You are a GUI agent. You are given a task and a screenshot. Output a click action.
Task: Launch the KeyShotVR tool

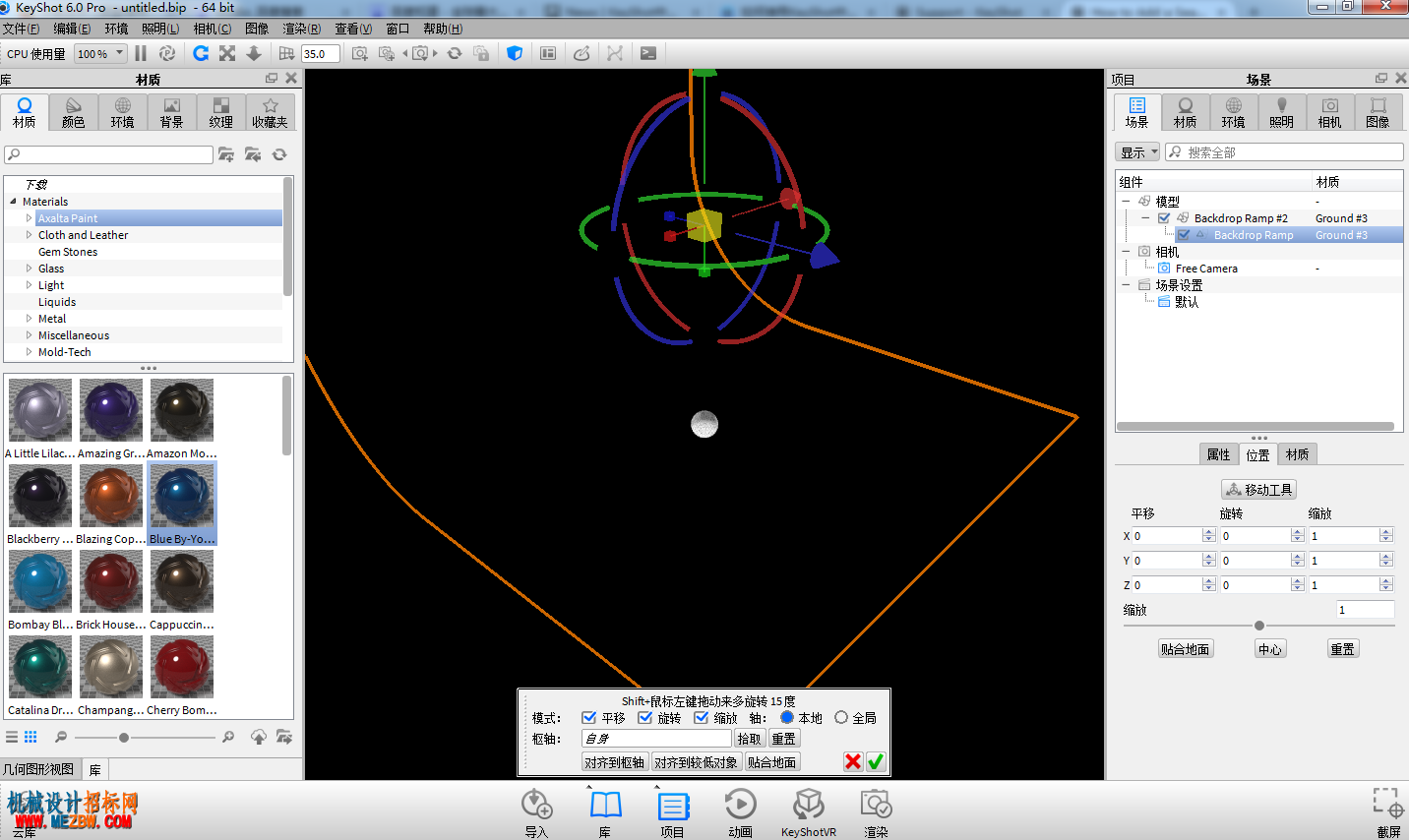coord(809,812)
